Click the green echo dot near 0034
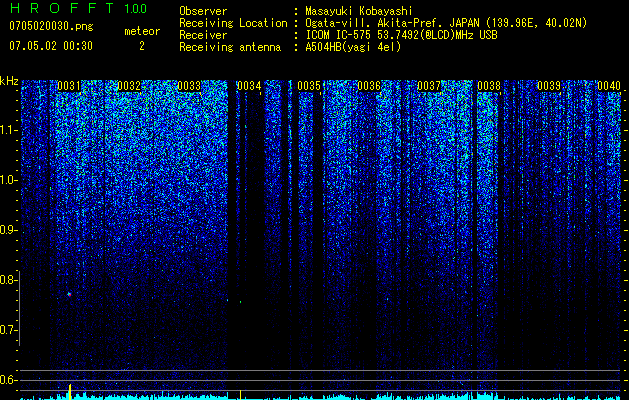Viewport: 629px width, 400px height. (240, 302)
